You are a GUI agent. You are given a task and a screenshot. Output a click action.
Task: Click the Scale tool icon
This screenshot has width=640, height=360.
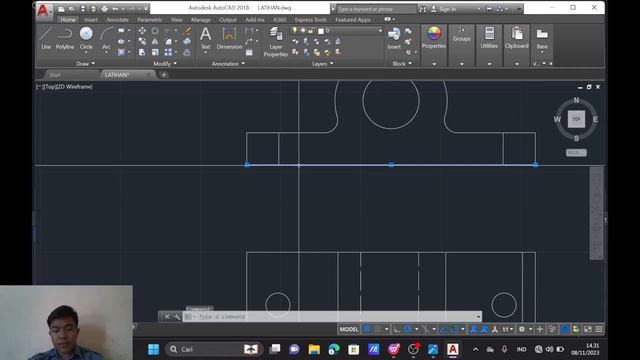155,52
